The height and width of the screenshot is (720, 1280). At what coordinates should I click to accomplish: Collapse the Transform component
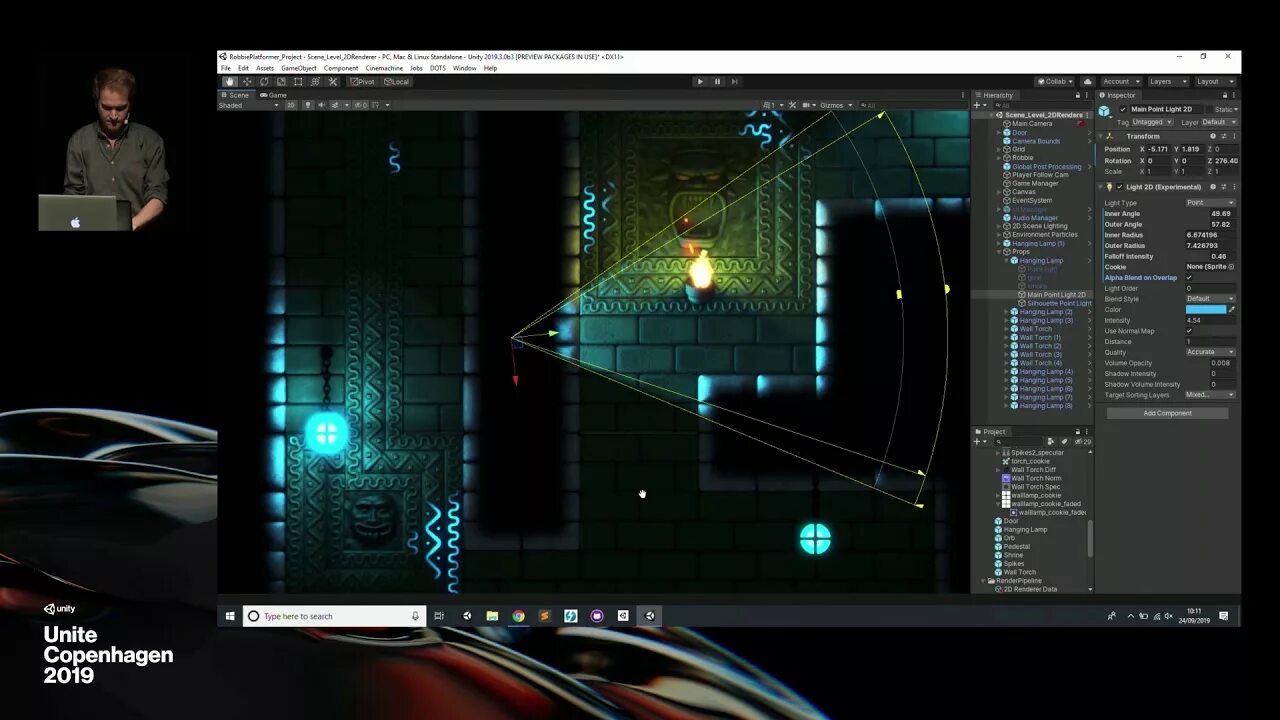pyautogui.click(x=1102, y=136)
